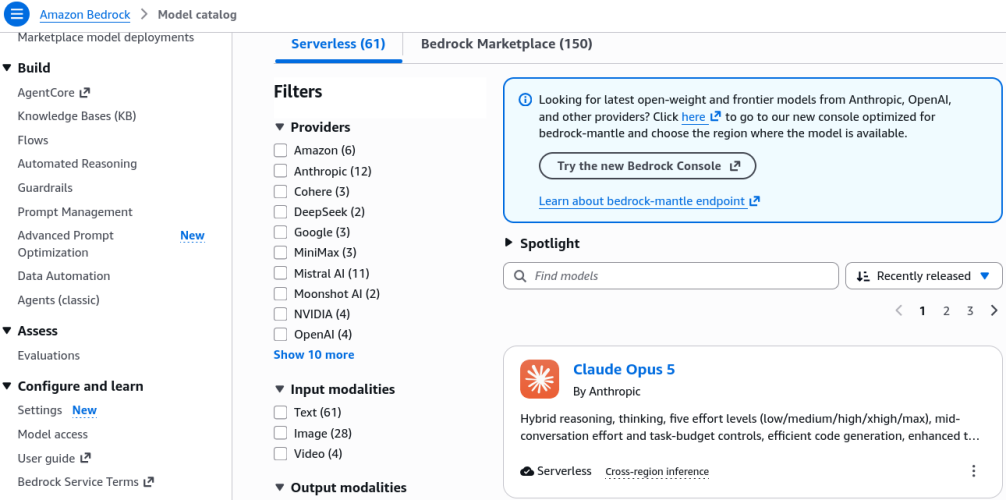Click the Claude Opus 5 Anthropic logo
Image resolution: width=1006 pixels, height=500 pixels.
pos(540,379)
